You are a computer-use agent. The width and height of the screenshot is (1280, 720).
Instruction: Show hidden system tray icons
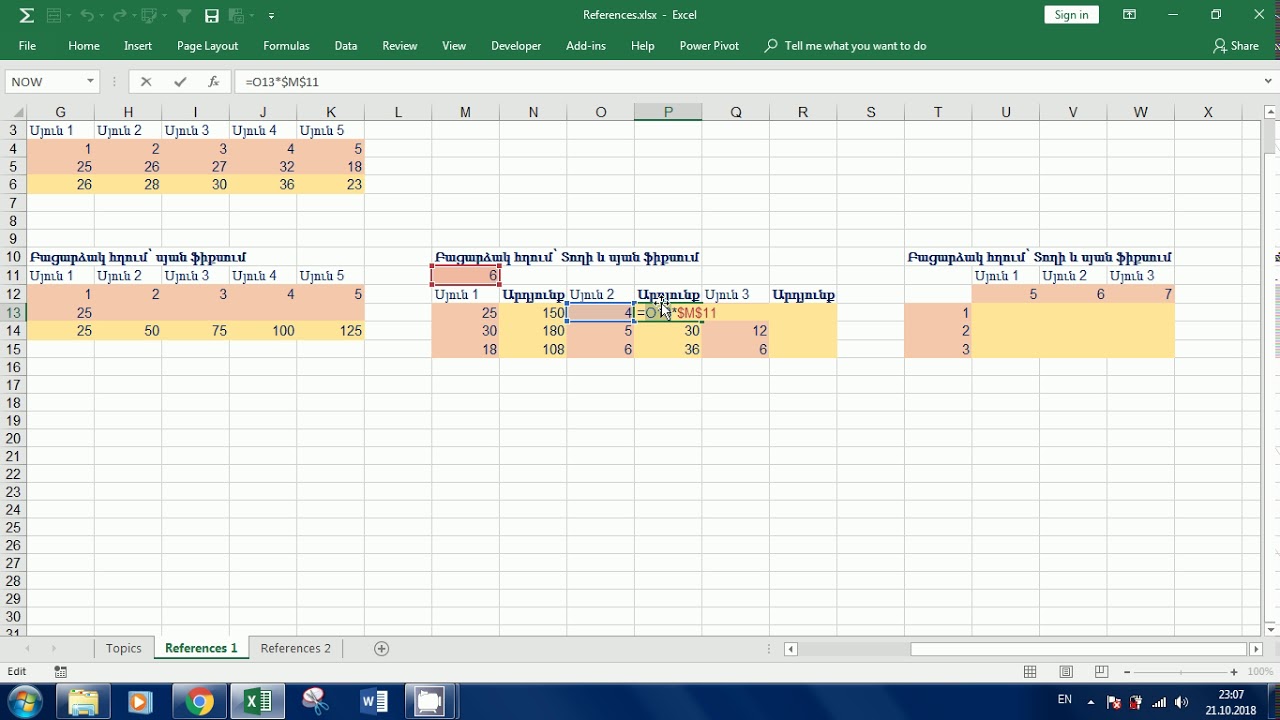pos(1091,702)
